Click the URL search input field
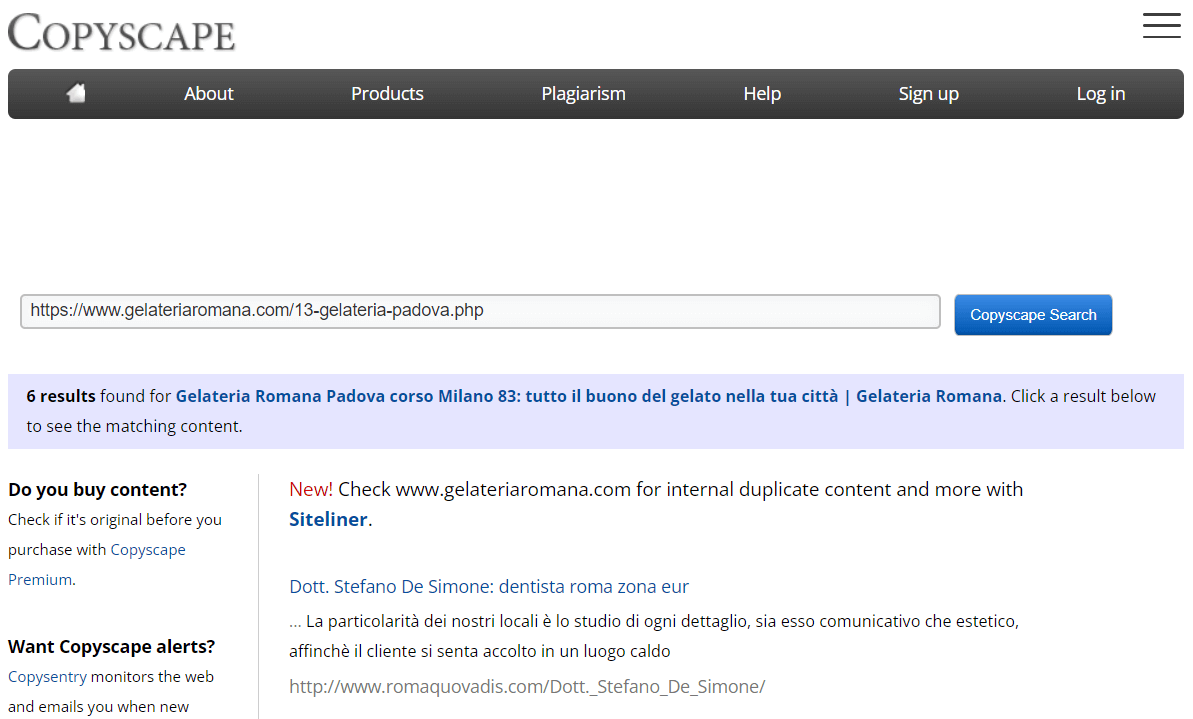 point(480,311)
